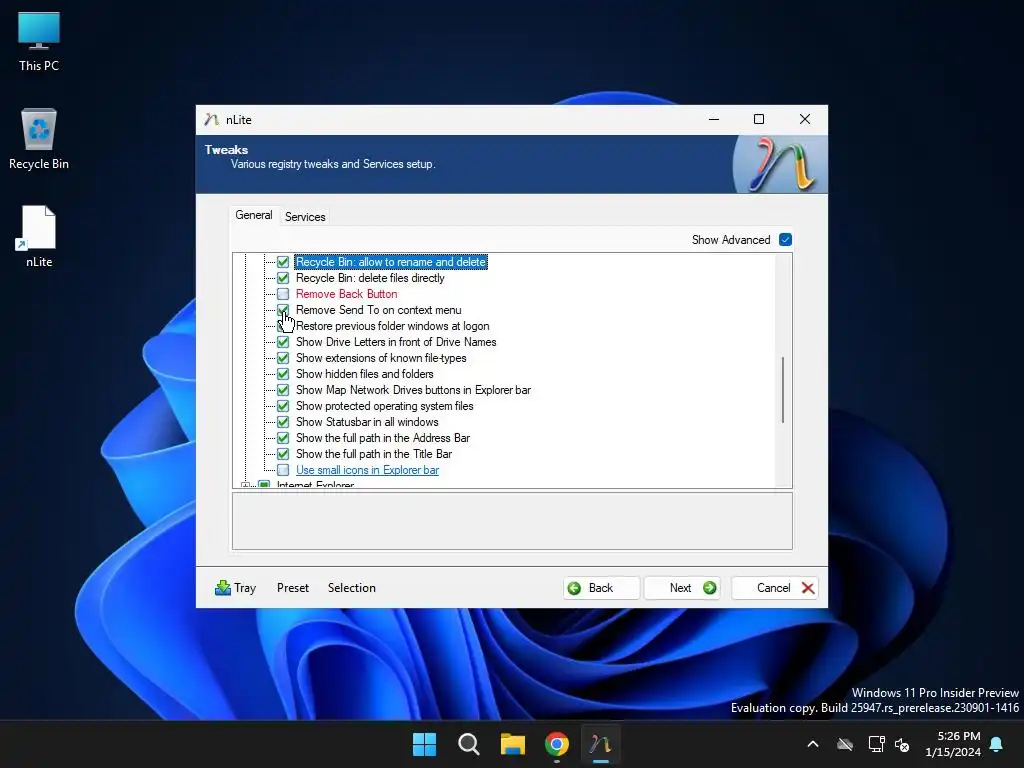Image resolution: width=1024 pixels, height=768 pixels.
Task: Open the taskbar clock and date
Action: [953, 744]
